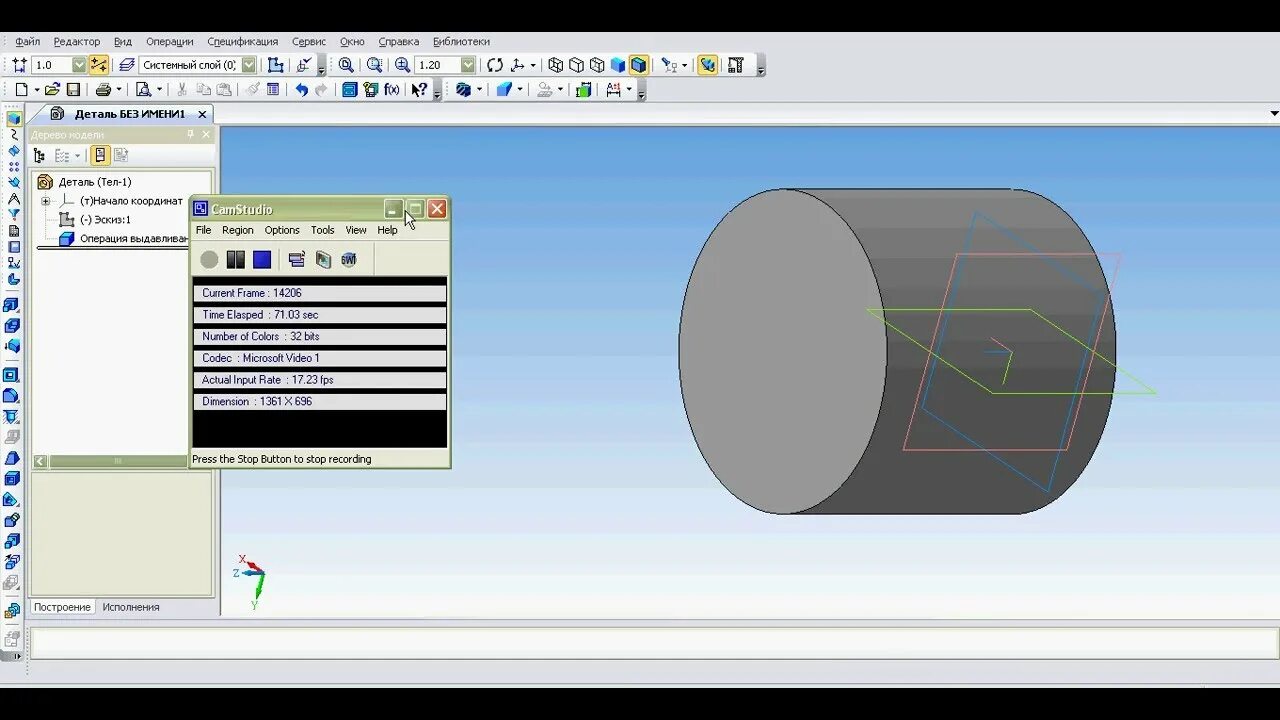This screenshot has width=1280, height=720.
Task: Click the rotate view icon
Action: [x=495, y=65]
